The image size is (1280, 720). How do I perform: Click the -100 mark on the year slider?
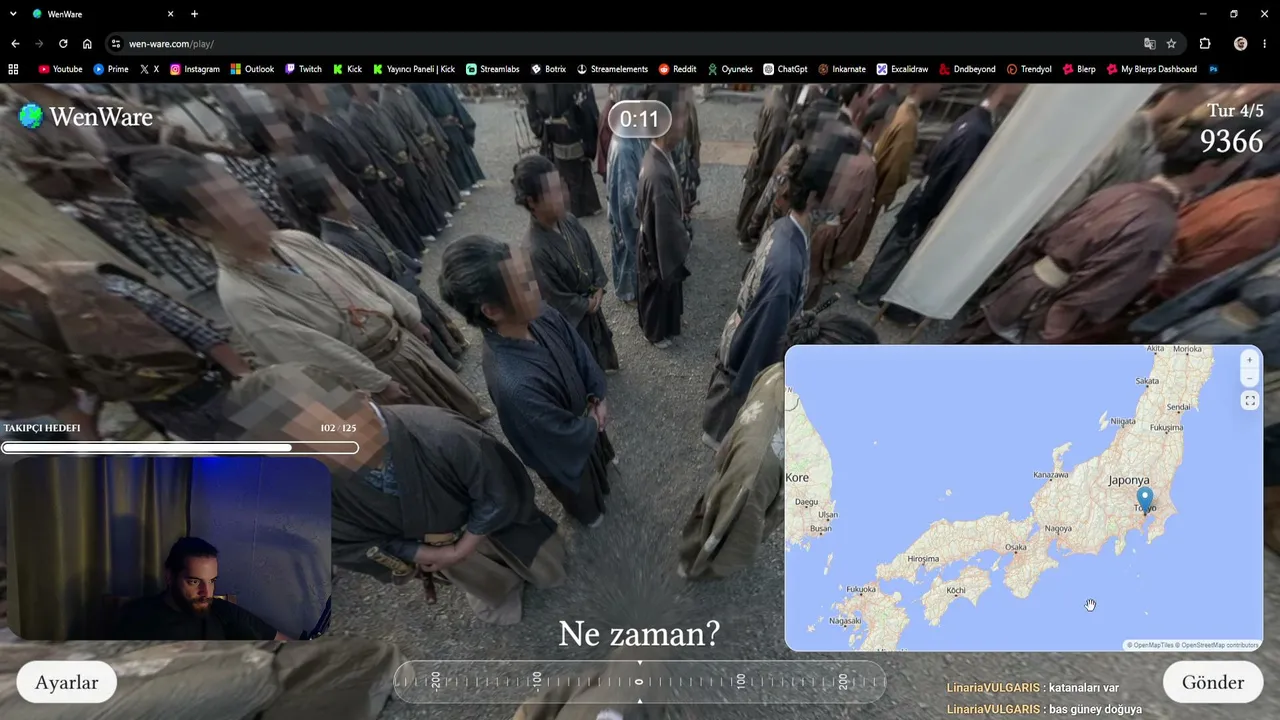coord(538,681)
